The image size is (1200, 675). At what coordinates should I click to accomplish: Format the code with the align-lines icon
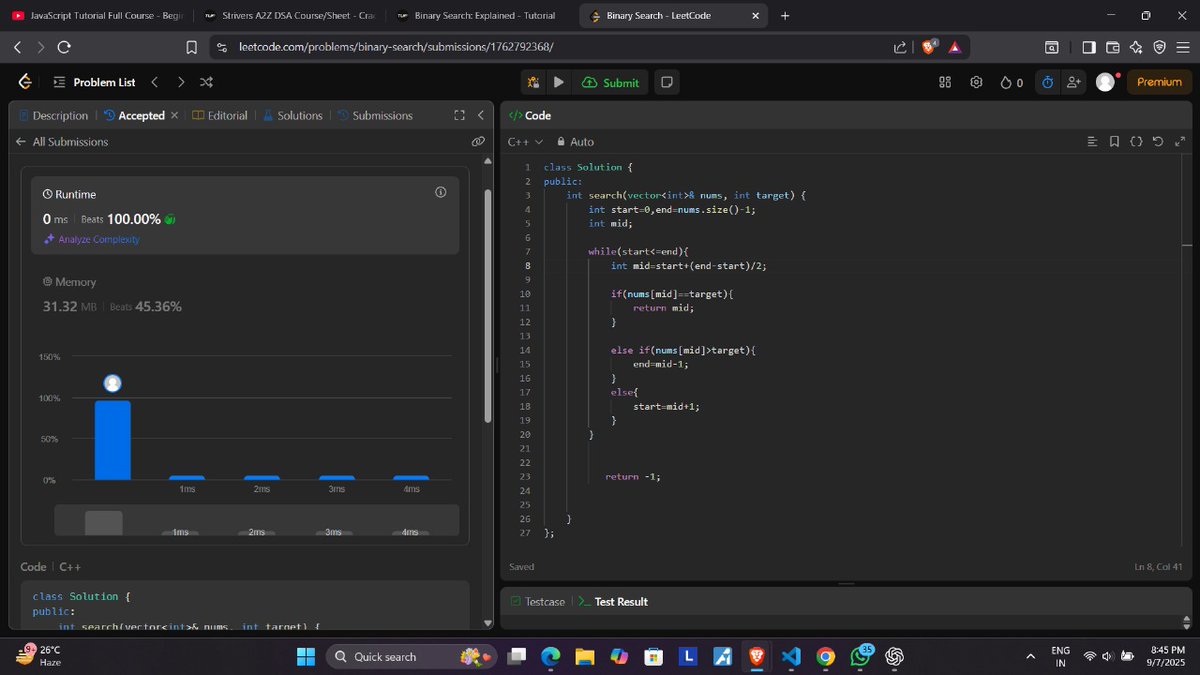click(x=1092, y=142)
